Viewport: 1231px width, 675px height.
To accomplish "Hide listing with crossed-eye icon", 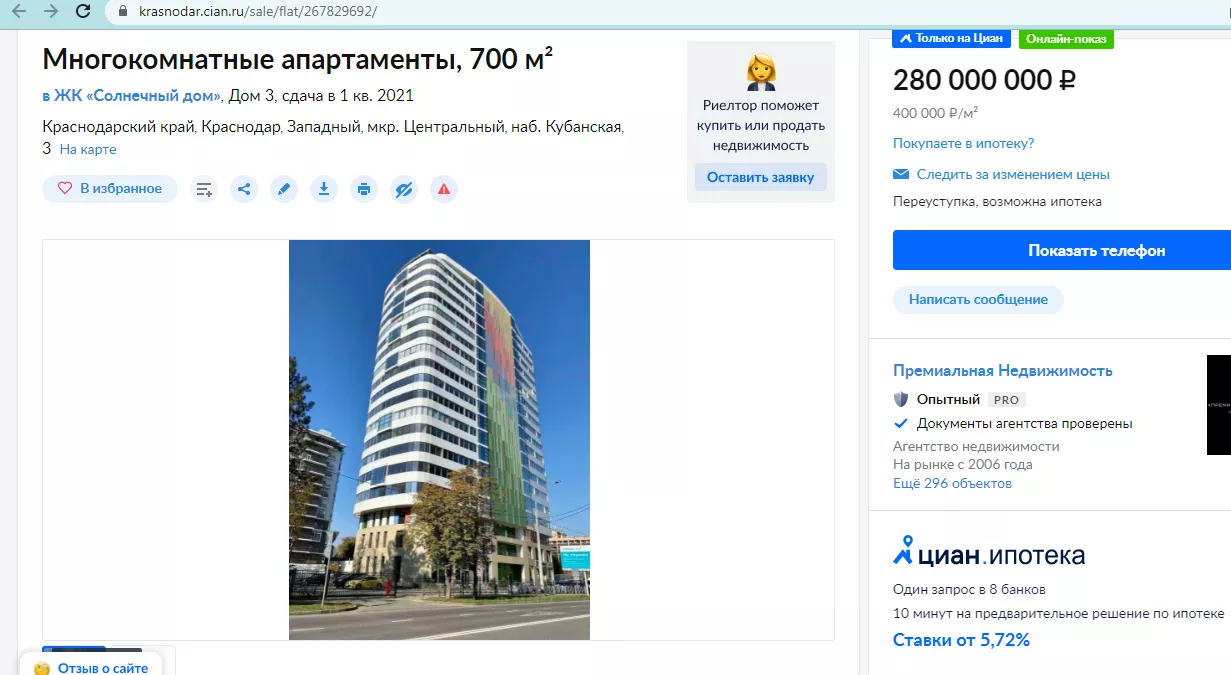I will pos(404,189).
